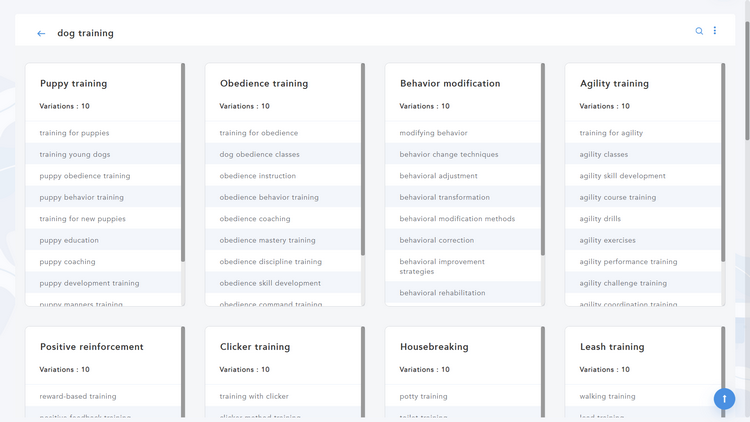This screenshot has width=750, height=422.
Task: Select 'reward-based training' row
Action: (103, 396)
